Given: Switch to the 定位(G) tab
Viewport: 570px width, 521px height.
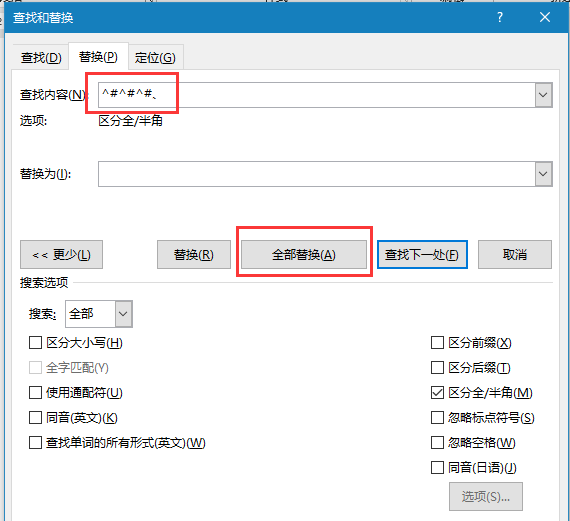Looking at the screenshot, I should [x=155, y=57].
